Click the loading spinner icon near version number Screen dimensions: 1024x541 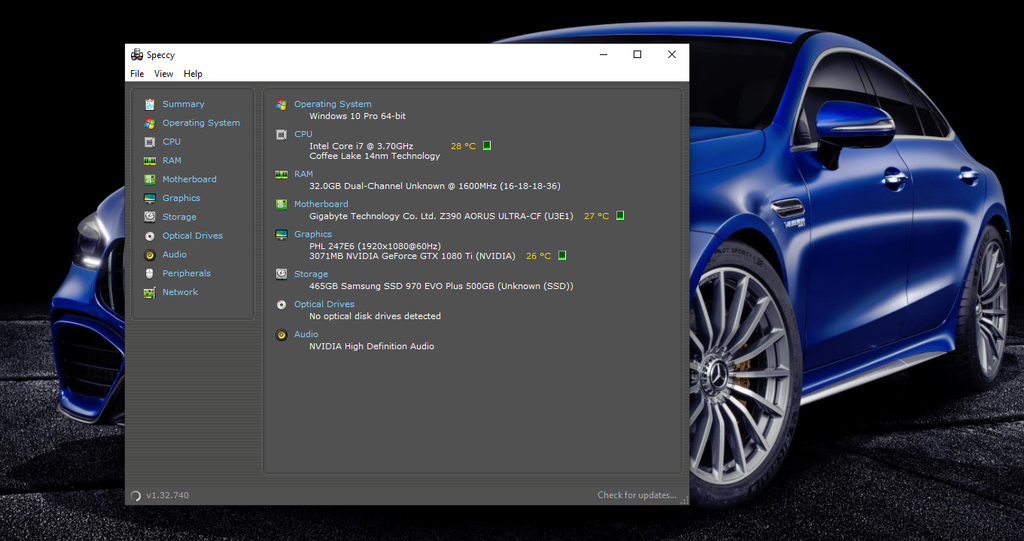pyautogui.click(x=136, y=496)
